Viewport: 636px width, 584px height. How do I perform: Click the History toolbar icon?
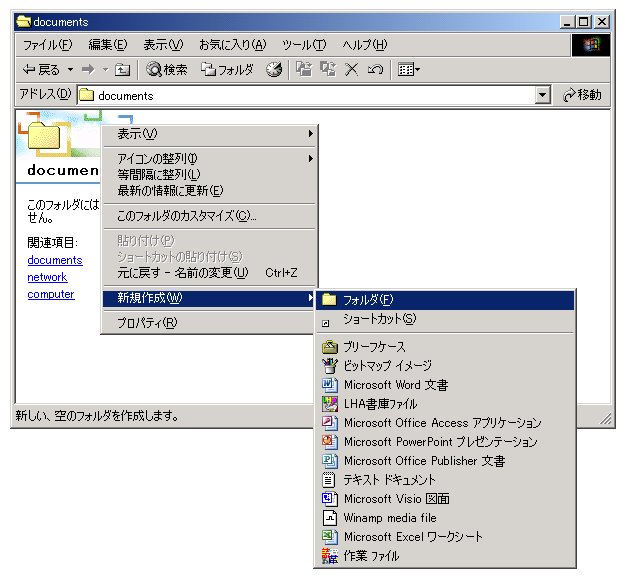pyautogui.click(x=274, y=69)
